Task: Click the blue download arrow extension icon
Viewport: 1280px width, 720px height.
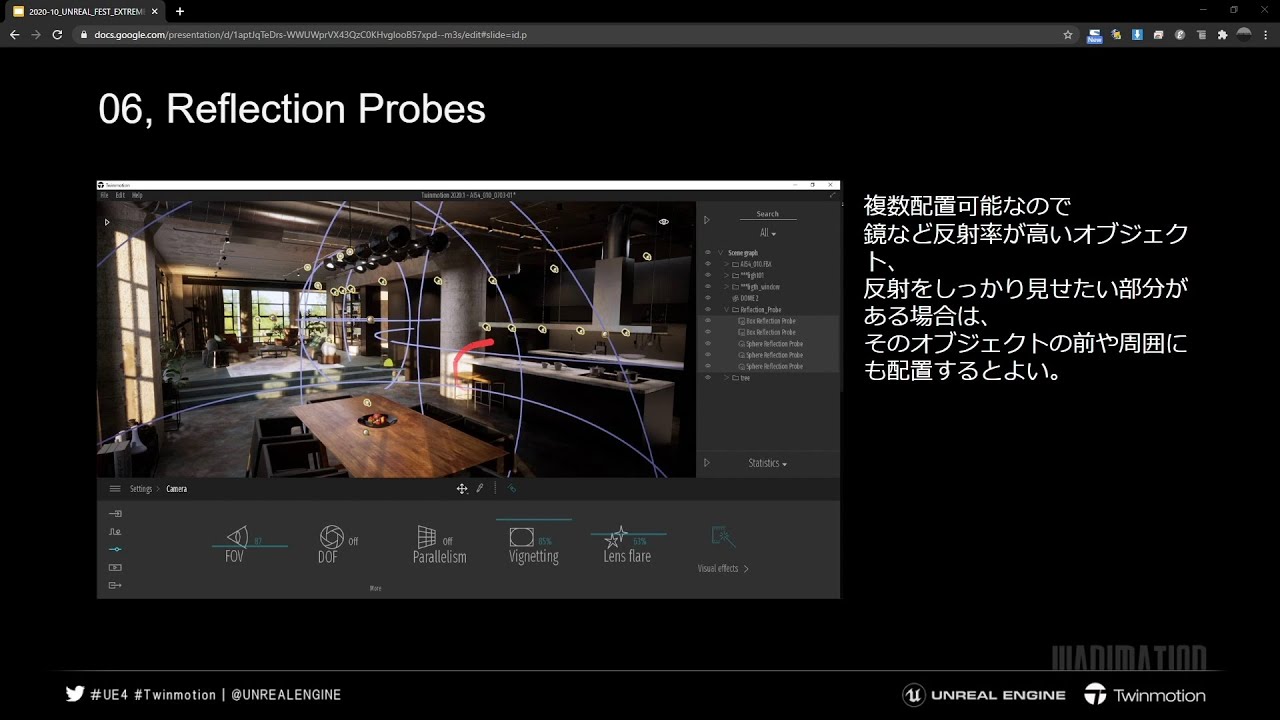Action: click(1137, 34)
